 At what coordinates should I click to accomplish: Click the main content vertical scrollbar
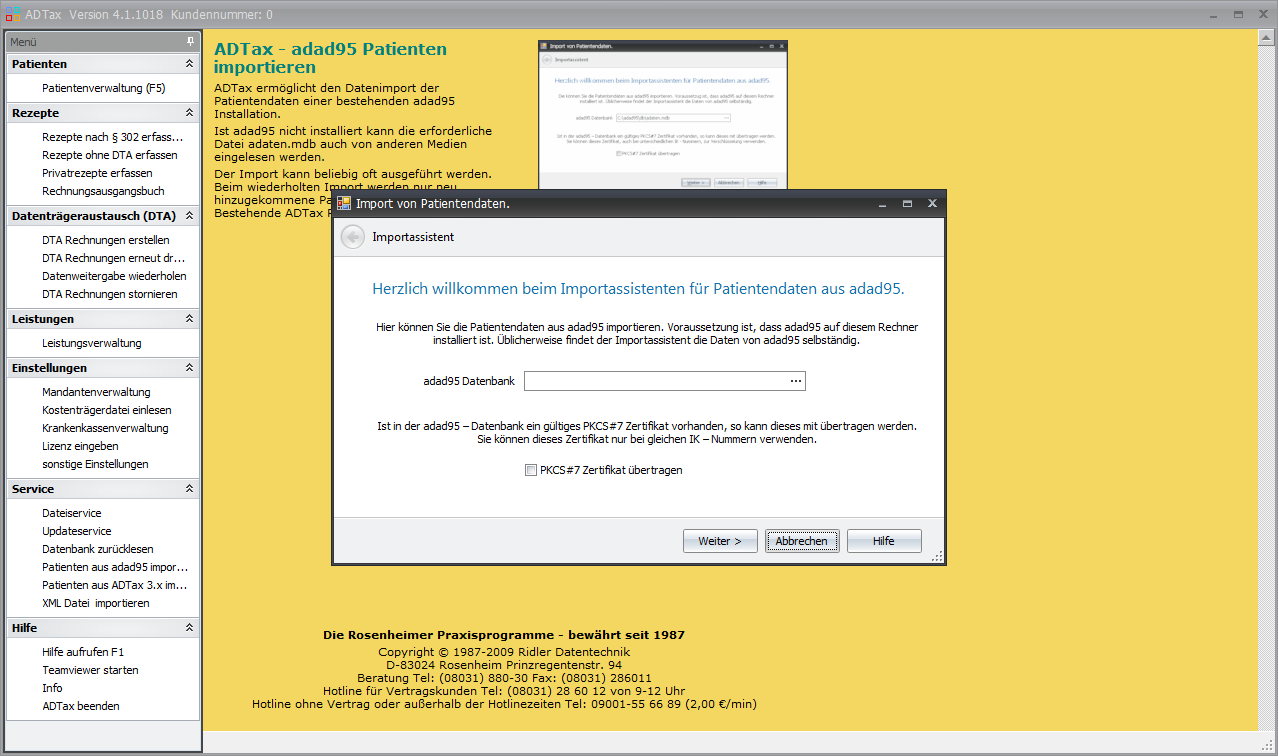(1265, 379)
